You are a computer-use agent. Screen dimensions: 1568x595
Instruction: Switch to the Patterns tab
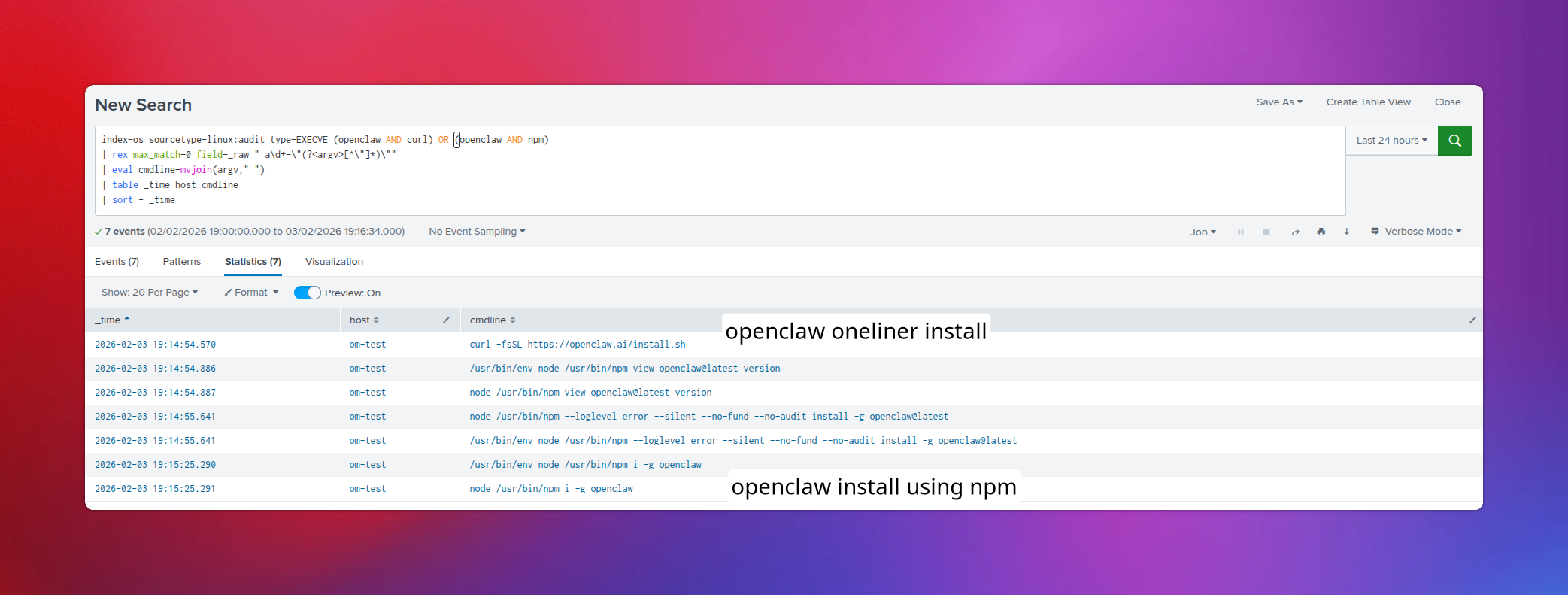coord(182,262)
